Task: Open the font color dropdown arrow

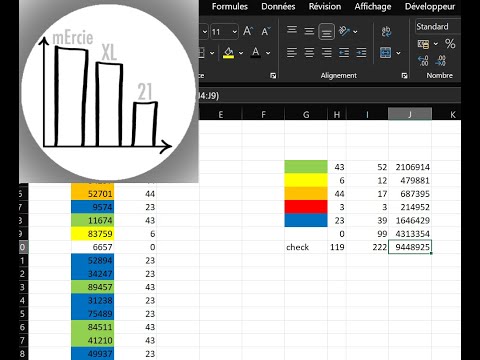Action: [x=268, y=53]
